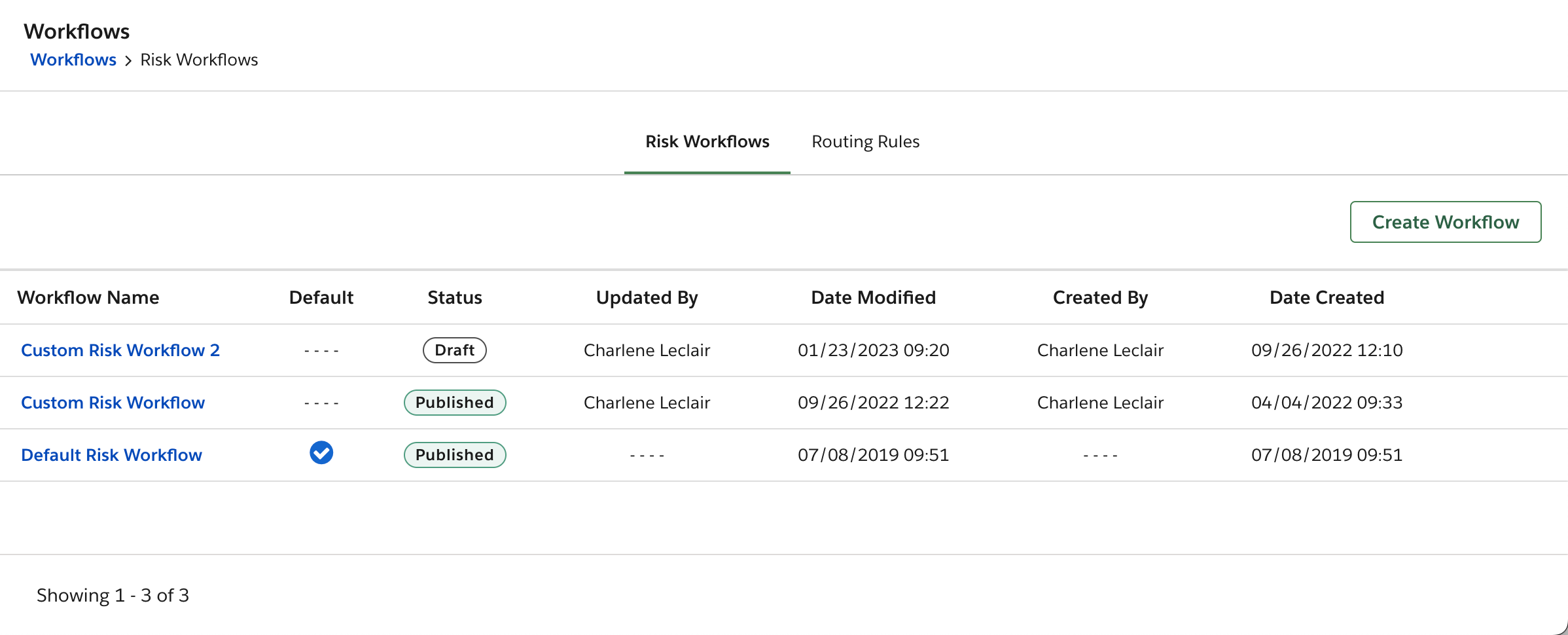Image resolution: width=1568 pixels, height=635 pixels.
Task: Click the blue default checkmark icon
Action: point(321,452)
